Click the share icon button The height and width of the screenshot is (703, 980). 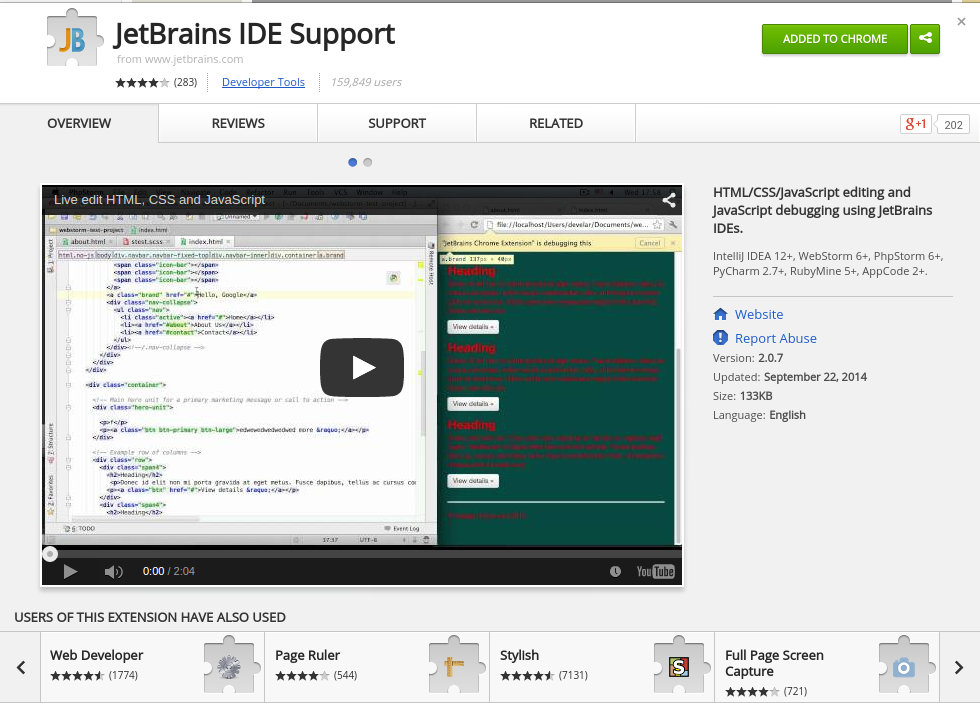(925, 39)
